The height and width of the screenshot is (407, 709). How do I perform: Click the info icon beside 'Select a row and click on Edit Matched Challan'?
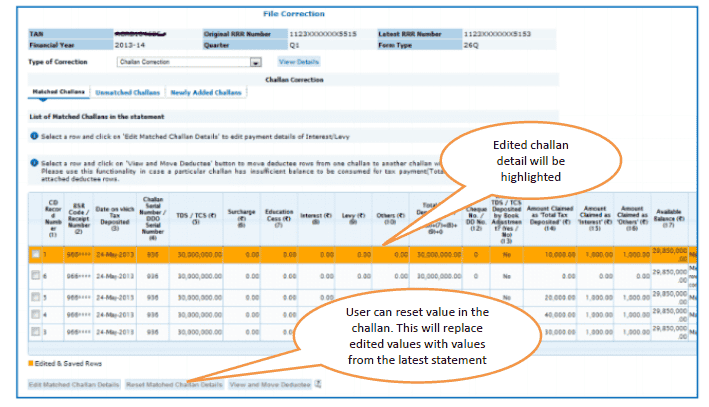(x=34, y=135)
